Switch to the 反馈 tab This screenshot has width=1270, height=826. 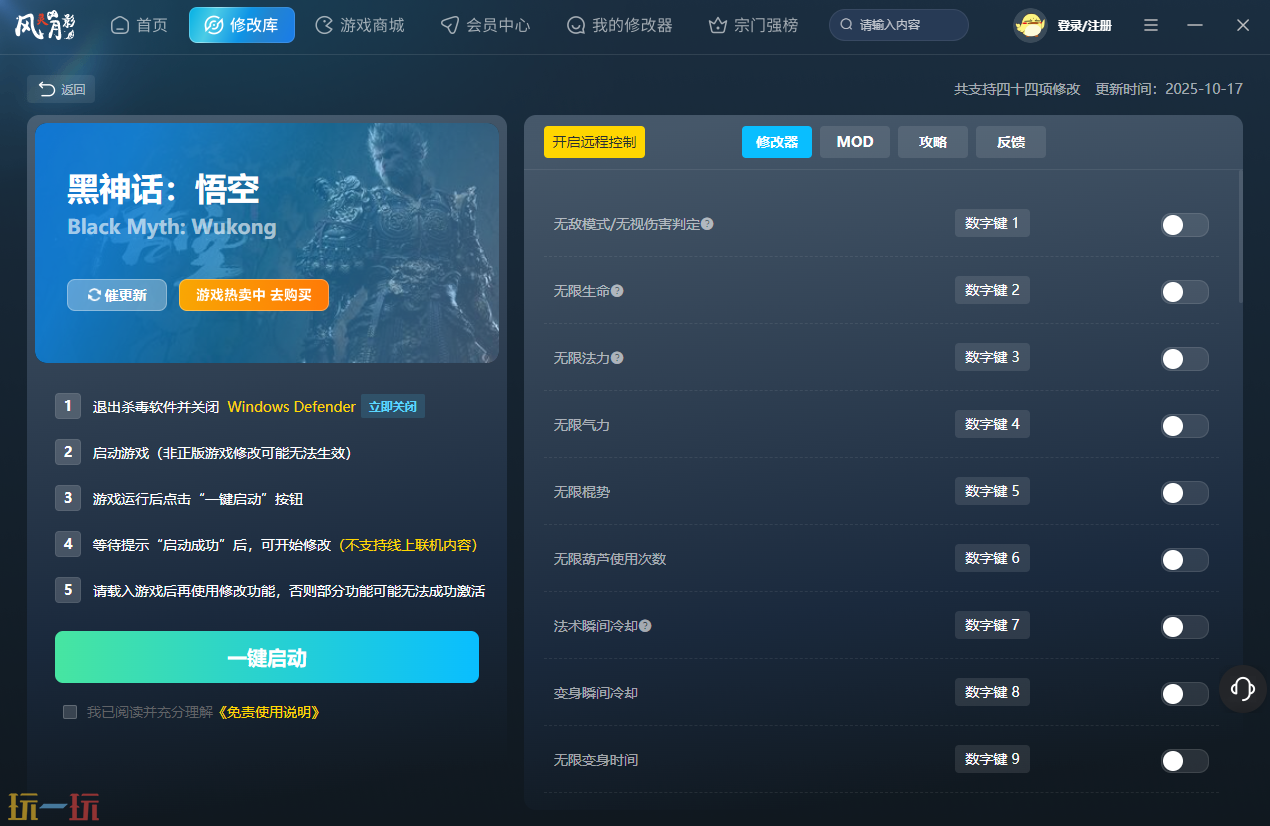coord(1011,142)
